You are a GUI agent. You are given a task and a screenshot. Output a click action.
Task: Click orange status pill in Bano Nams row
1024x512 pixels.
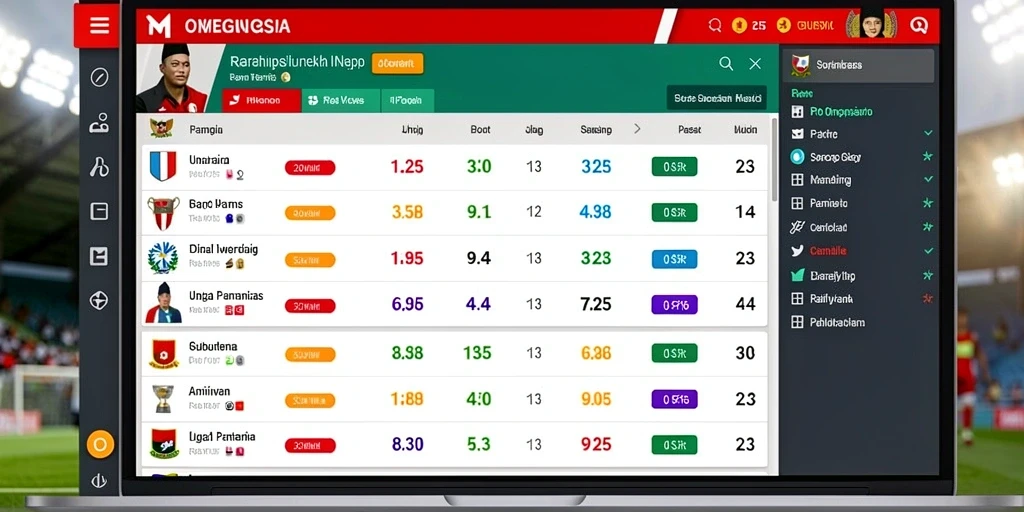pyautogui.click(x=310, y=213)
